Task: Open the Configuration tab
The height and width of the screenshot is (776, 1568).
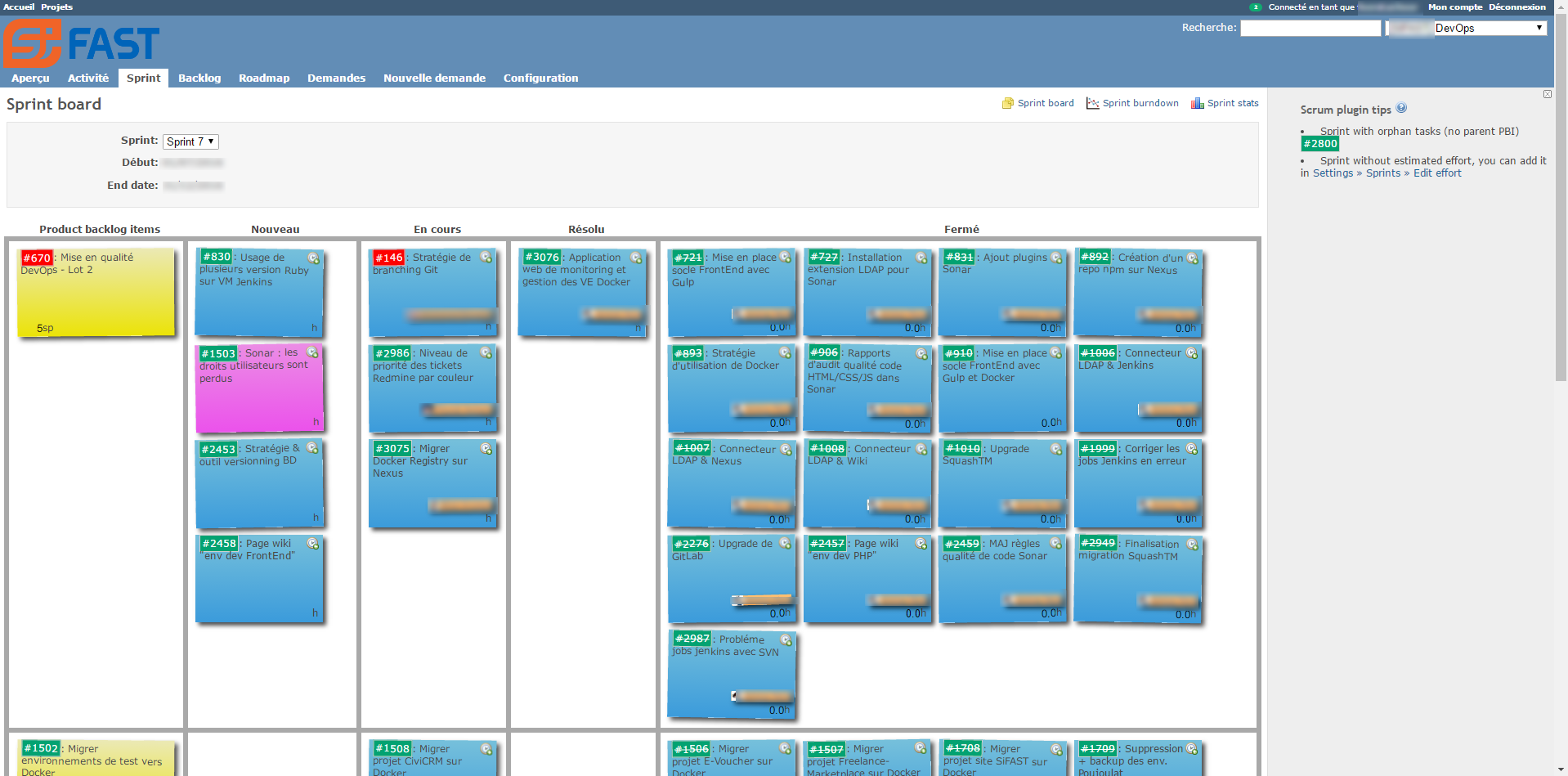Action: (540, 78)
